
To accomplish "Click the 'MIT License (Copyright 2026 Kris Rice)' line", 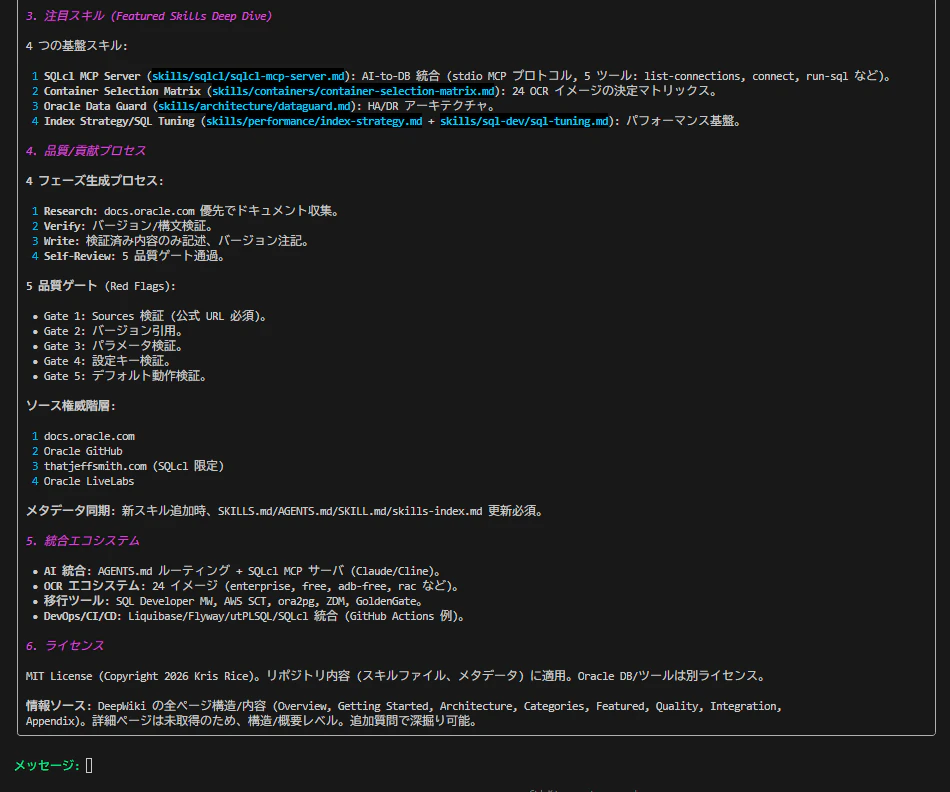I will (x=397, y=676).
